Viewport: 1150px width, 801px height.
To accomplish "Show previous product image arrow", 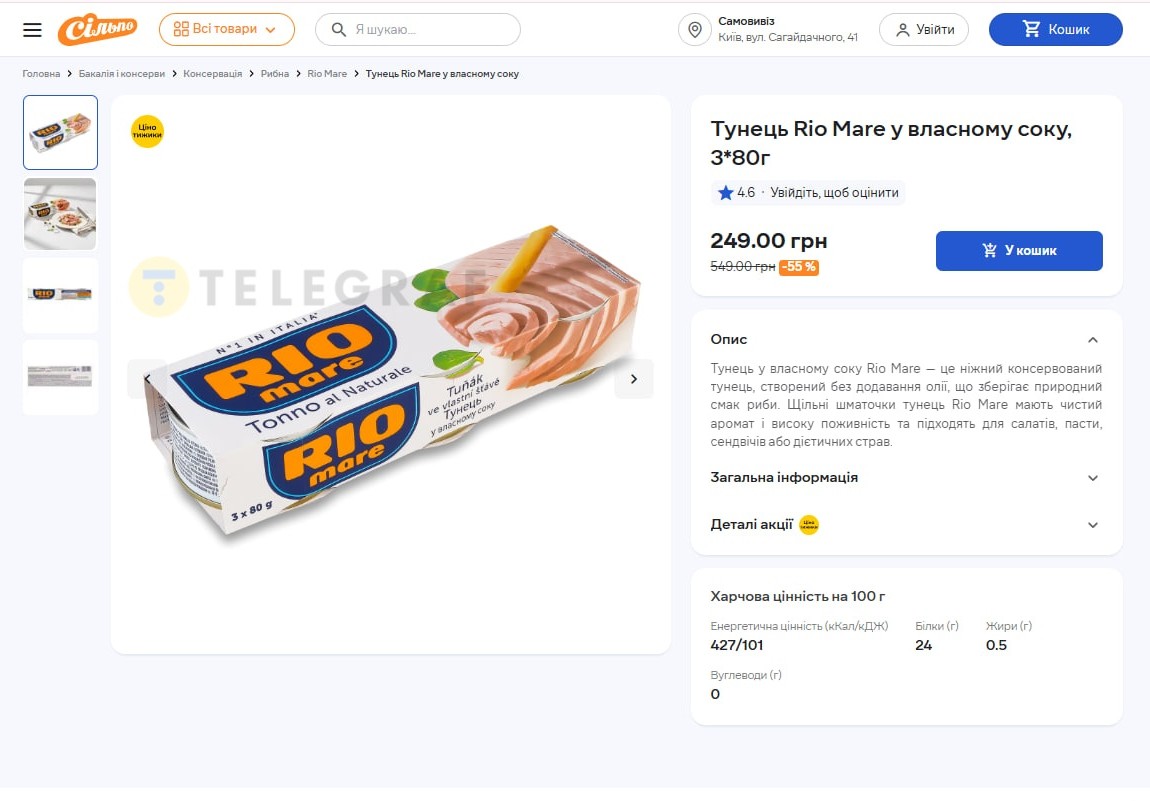I will 147,379.
